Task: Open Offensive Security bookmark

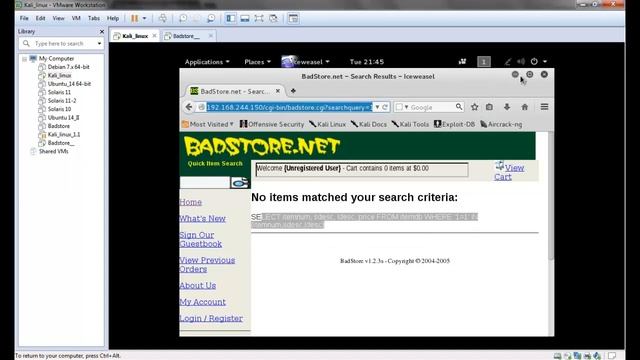Action: [x=272, y=124]
